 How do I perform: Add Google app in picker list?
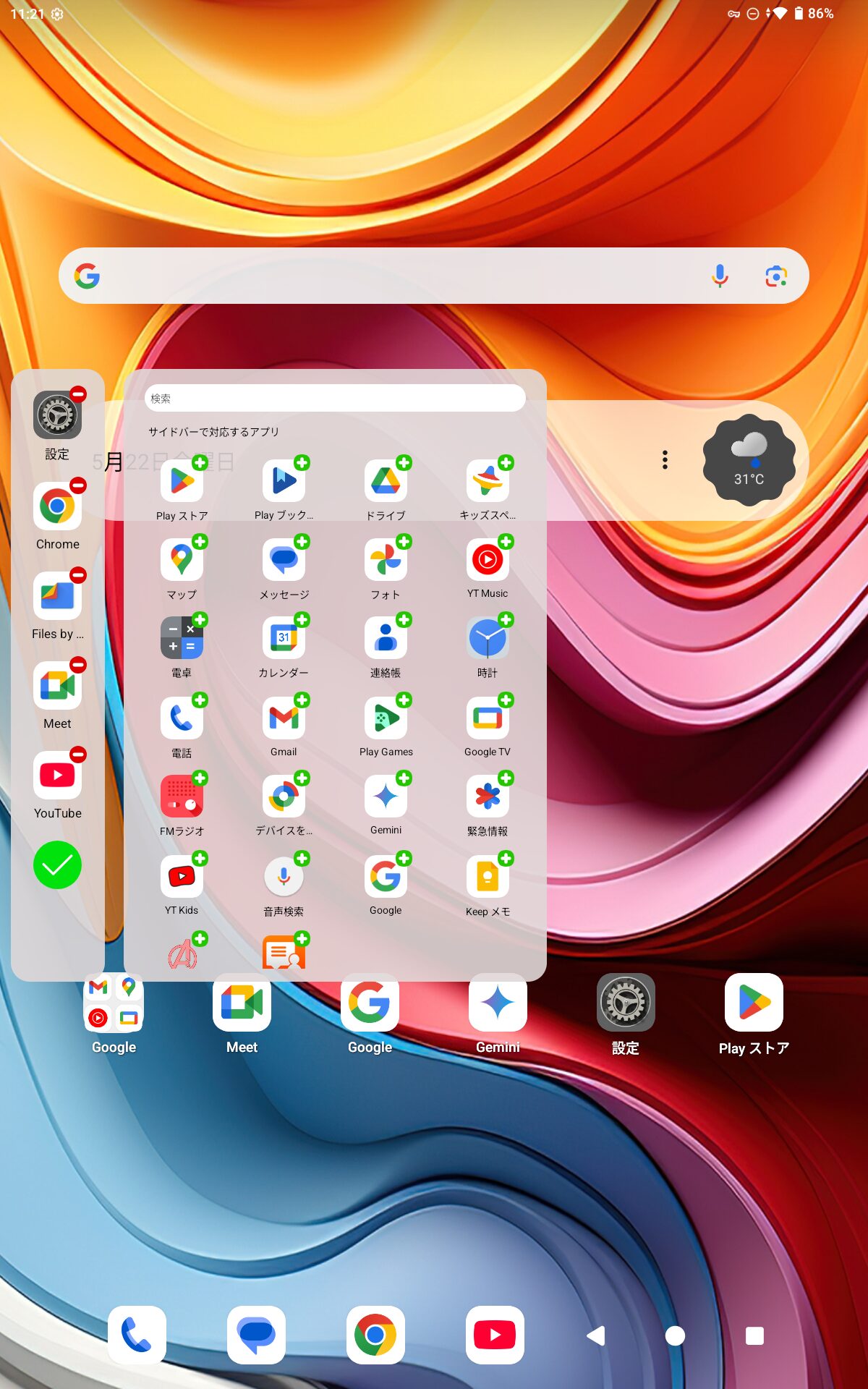[404, 859]
